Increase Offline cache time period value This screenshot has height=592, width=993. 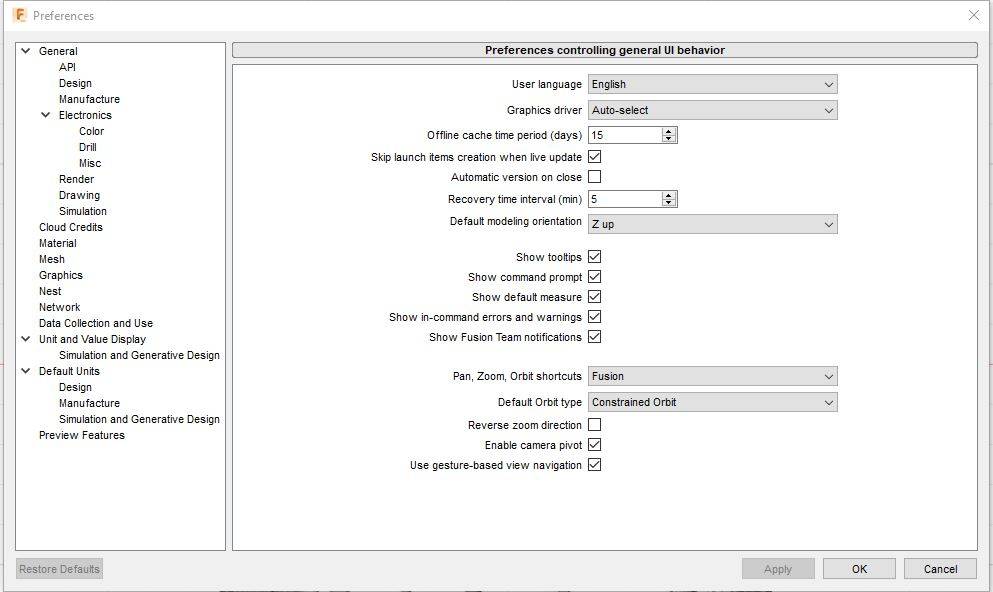pyautogui.click(x=669, y=132)
